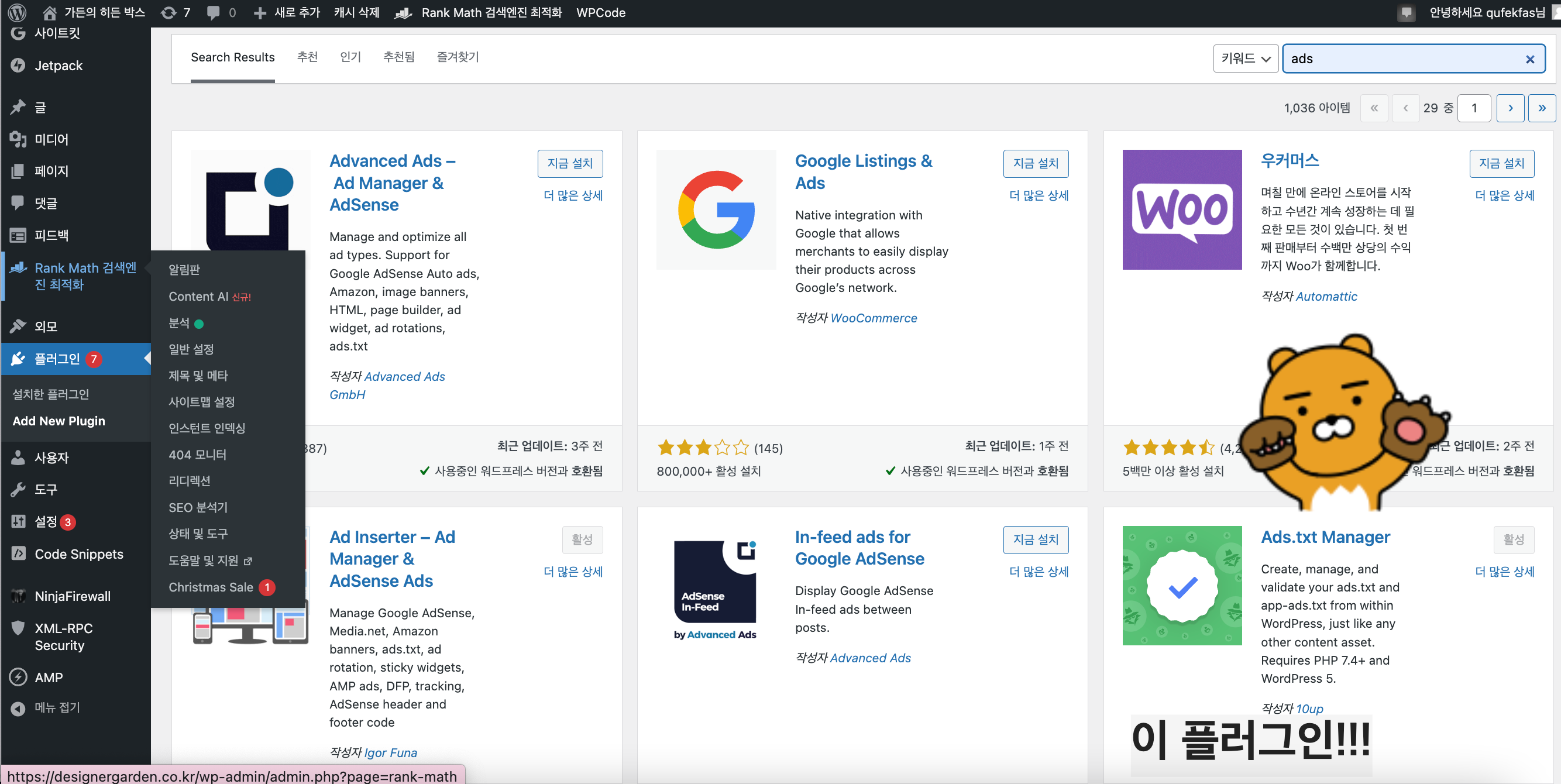Open the 키워드 search type dropdown

[1244, 59]
